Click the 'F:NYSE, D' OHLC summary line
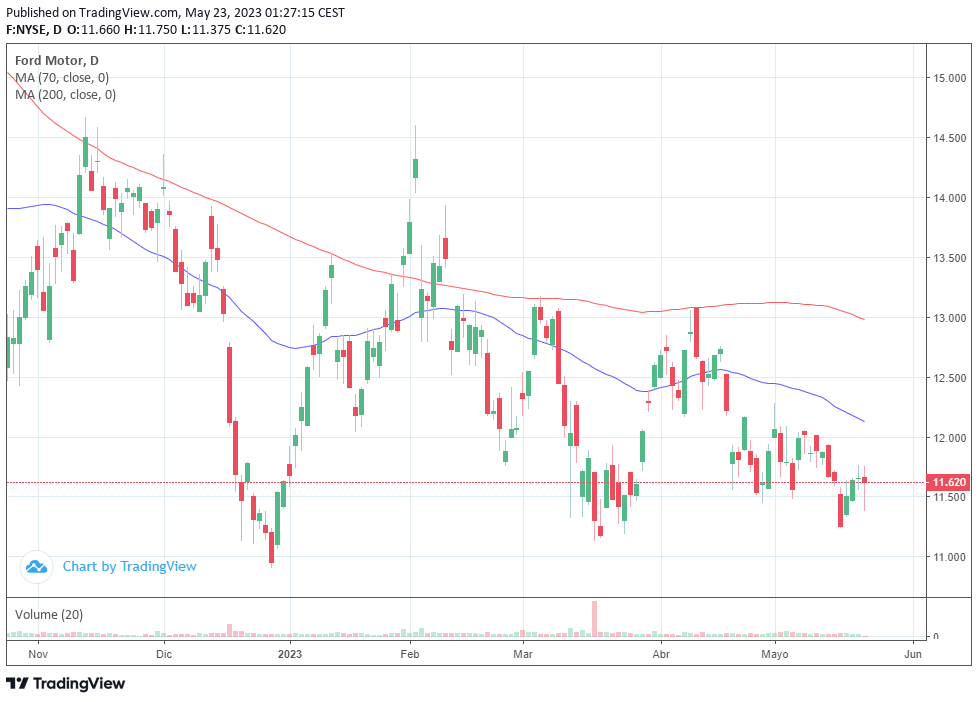 pyautogui.click(x=146, y=29)
